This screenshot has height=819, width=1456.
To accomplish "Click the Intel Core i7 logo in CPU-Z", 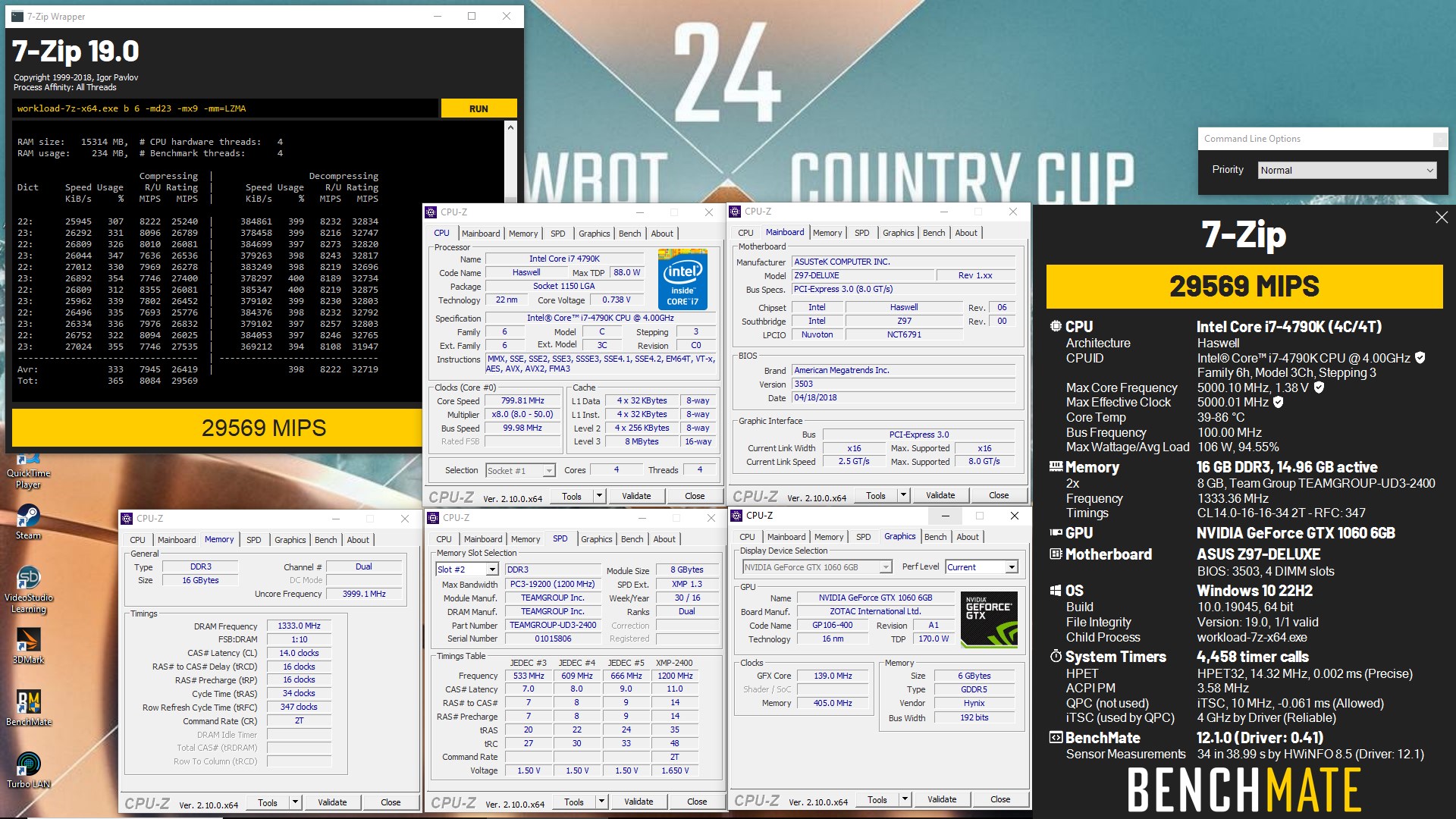I will click(x=682, y=280).
